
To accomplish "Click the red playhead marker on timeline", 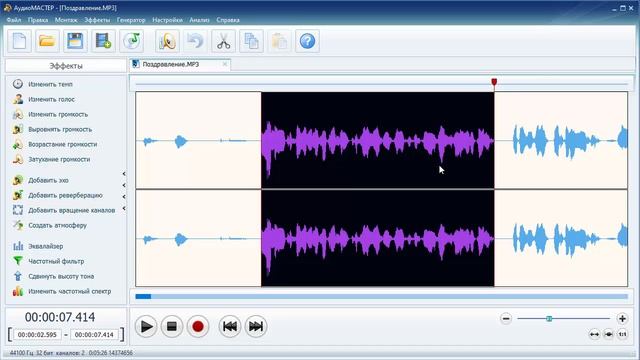I will (x=494, y=83).
